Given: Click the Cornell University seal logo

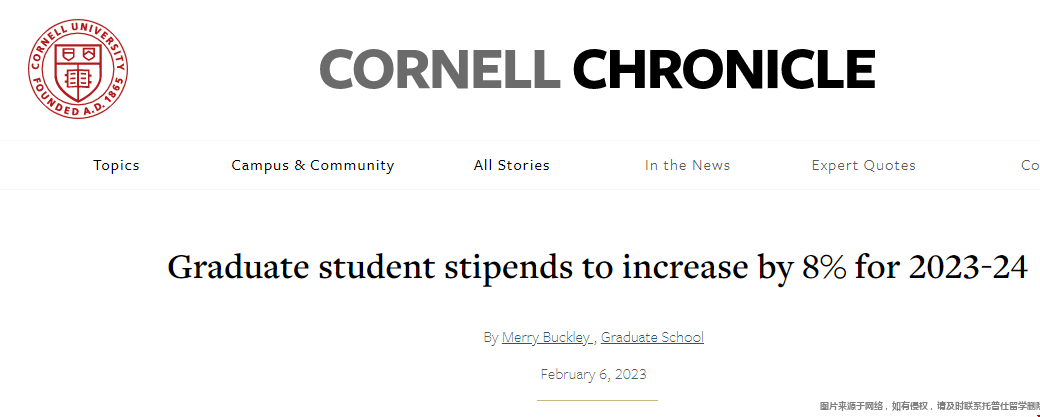Looking at the screenshot, I should pyautogui.click(x=78, y=69).
